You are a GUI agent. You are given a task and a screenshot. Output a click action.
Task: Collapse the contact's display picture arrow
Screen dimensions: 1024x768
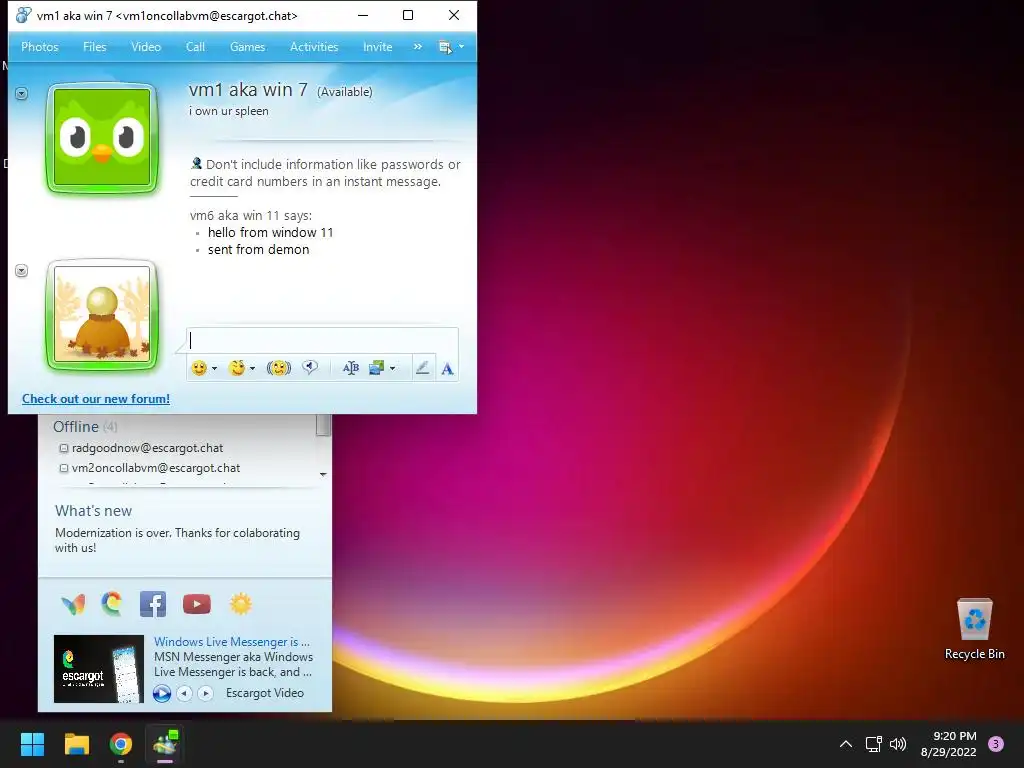pos(22,94)
